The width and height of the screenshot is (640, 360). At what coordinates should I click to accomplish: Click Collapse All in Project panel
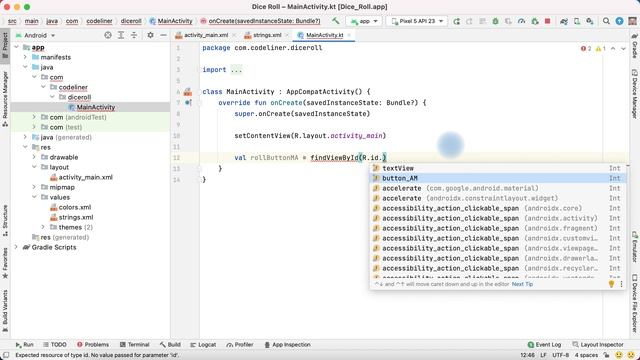[134, 35]
